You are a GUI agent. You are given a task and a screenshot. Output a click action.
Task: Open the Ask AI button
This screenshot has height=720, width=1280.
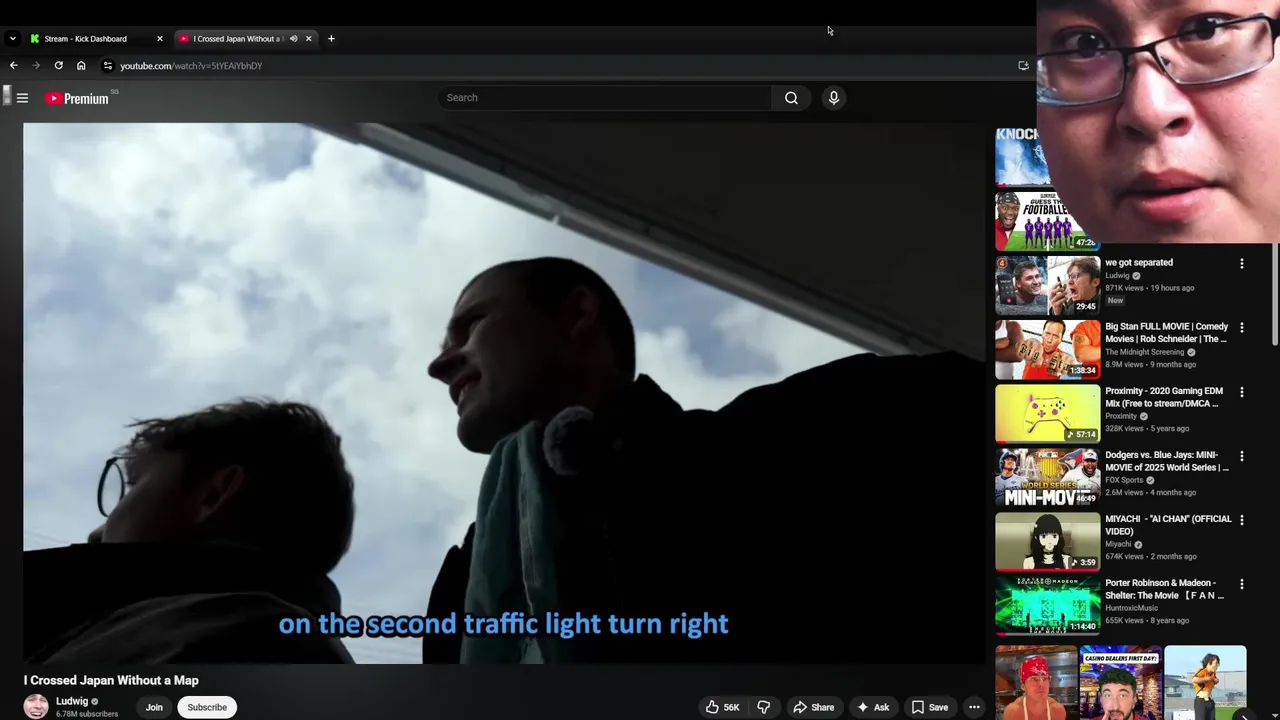point(872,707)
